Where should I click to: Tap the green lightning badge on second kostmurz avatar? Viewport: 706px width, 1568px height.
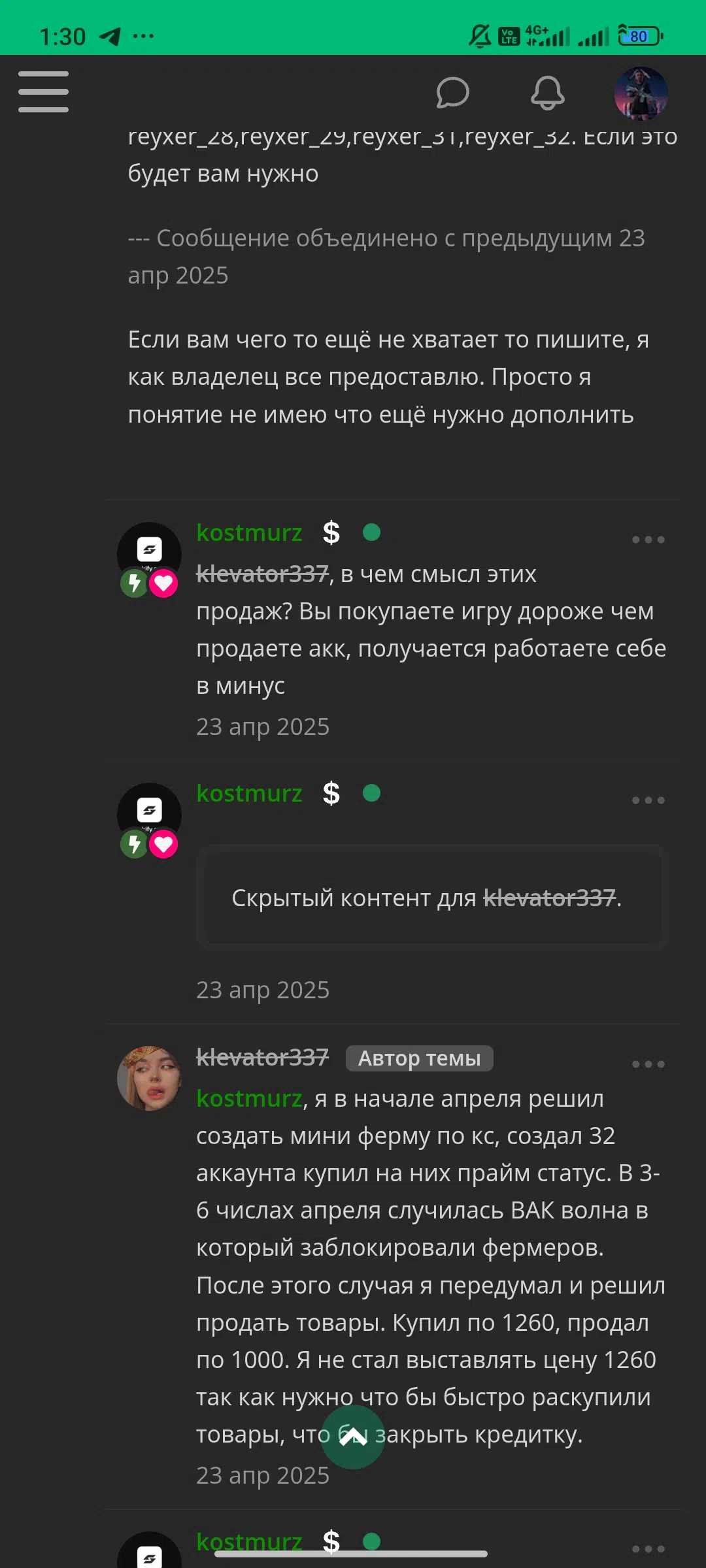point(134,844)
